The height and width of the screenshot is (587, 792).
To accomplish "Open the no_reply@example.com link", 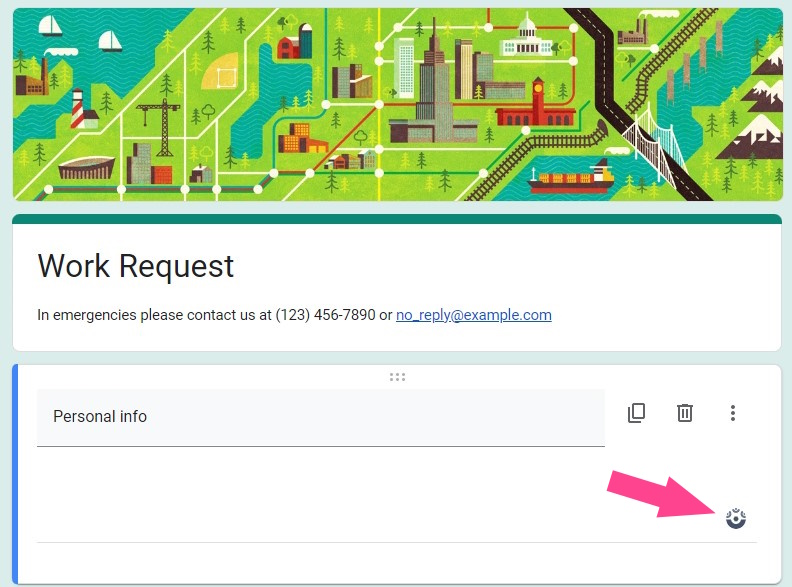I will pyautogui.click(x=473, y=315).
